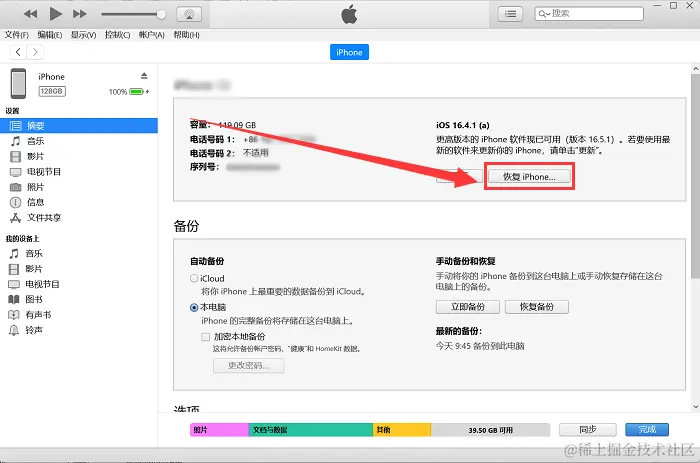700x463 pixels.
Task: Open the 显示(V) menu
Action: pyautogui.click(x=83, y=35)
